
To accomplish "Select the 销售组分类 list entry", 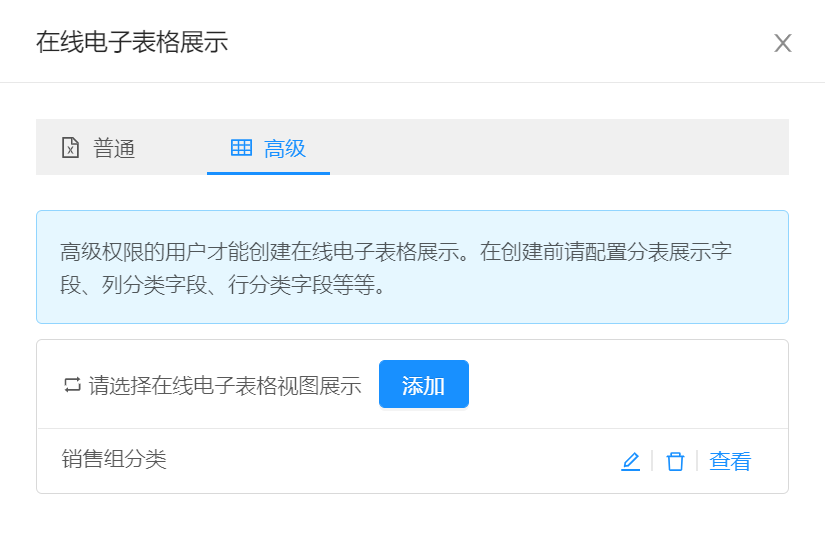I will coord(412,461).
